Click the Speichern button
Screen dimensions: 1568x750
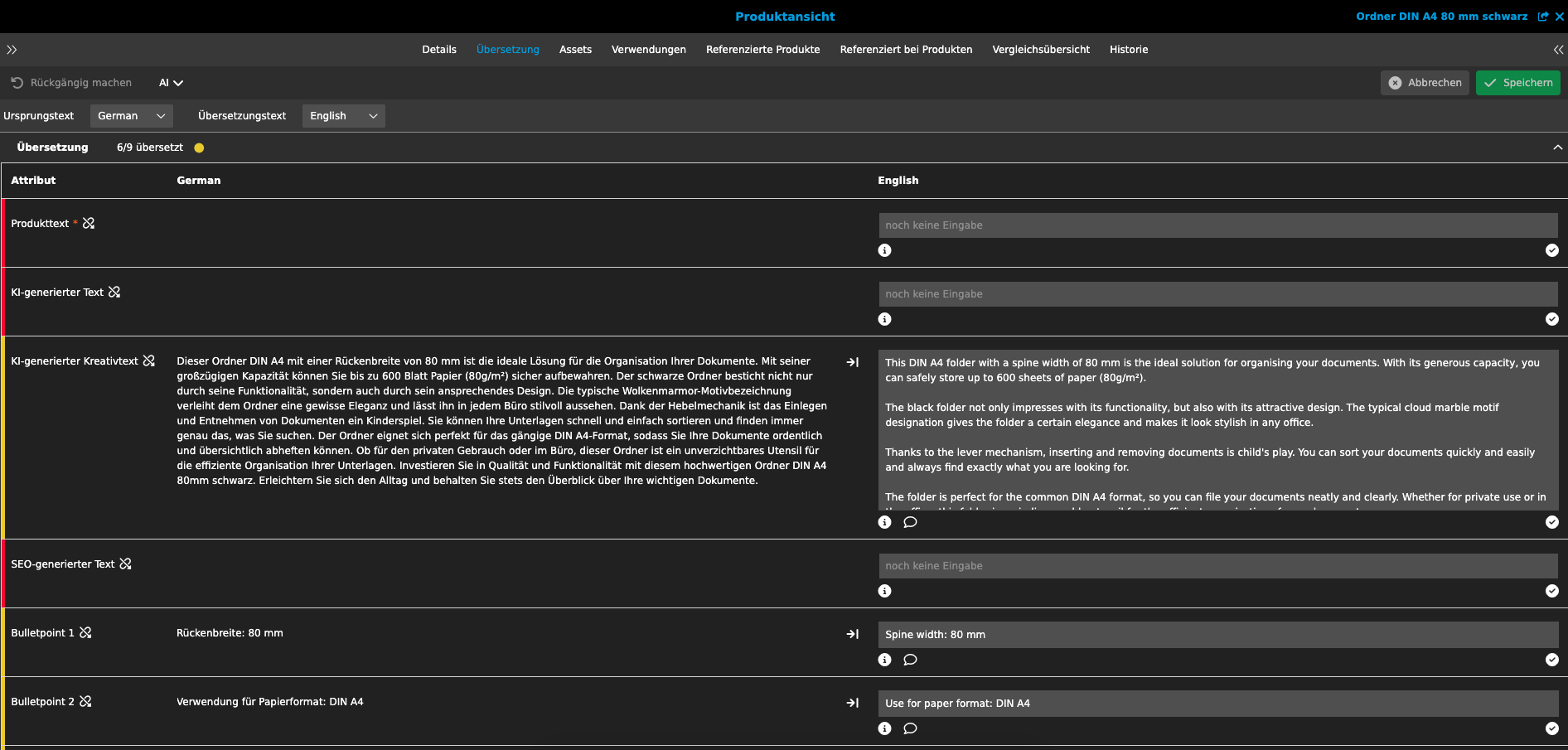coord(1517,82)
